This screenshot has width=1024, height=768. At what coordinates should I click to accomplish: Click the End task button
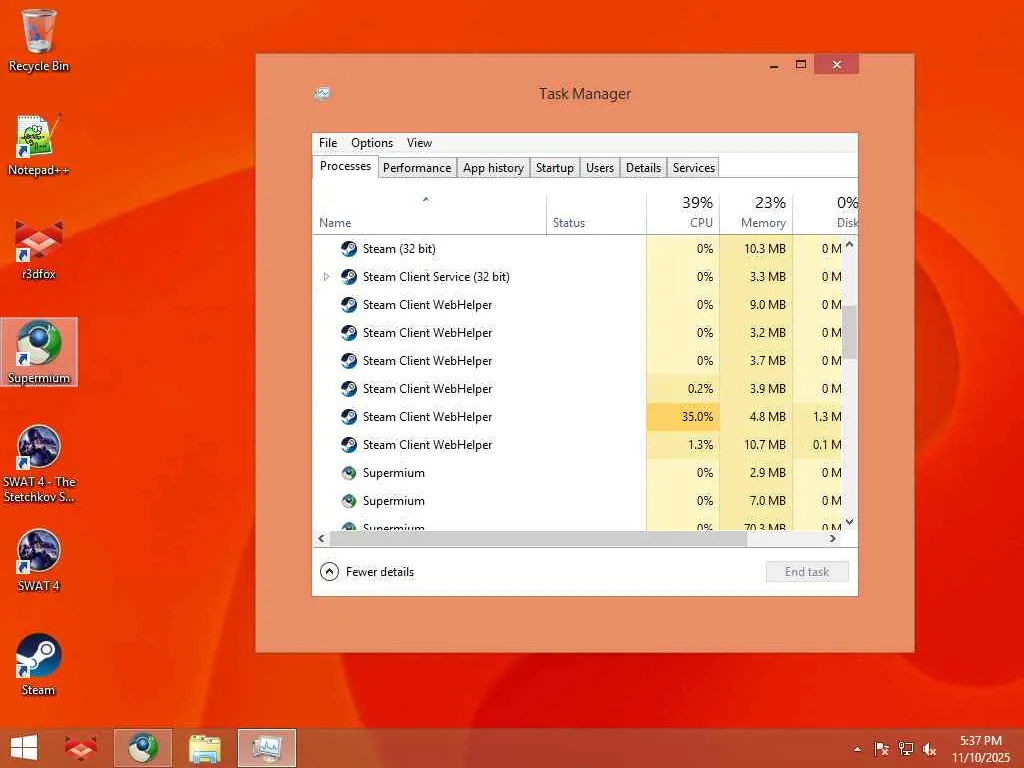point(807,571)
